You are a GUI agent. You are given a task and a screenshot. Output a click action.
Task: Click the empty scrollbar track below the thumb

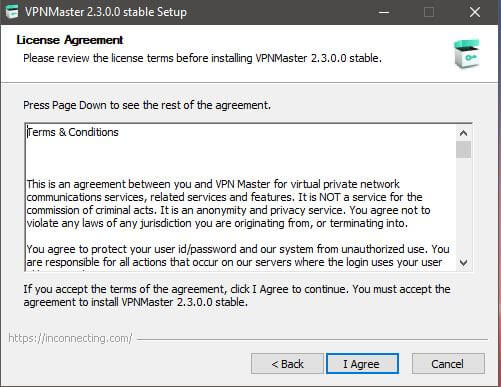pyautogui.click(x=463, y=207)
